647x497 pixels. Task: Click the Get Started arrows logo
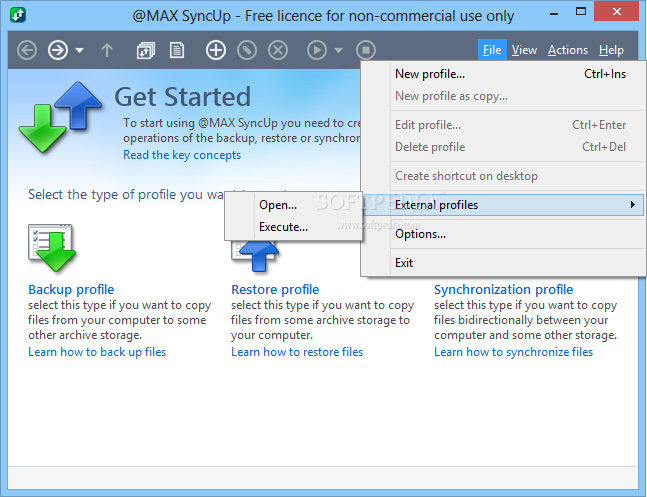click(x=60, y=117)
